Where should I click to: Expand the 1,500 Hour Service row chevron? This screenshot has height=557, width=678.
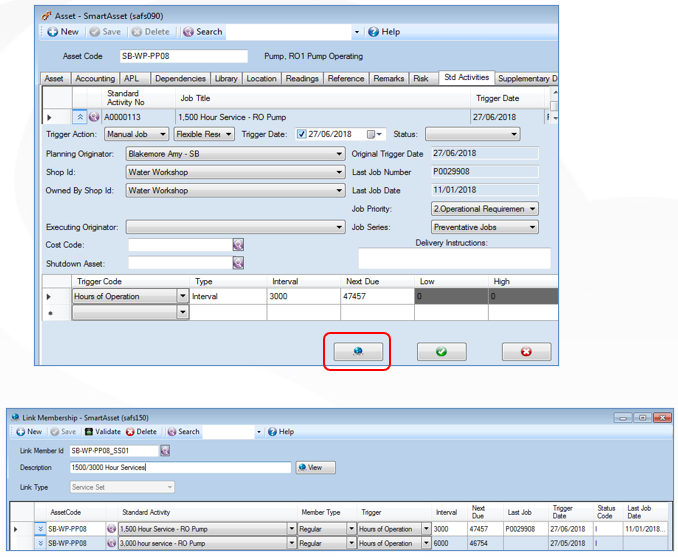click(40, 529)
